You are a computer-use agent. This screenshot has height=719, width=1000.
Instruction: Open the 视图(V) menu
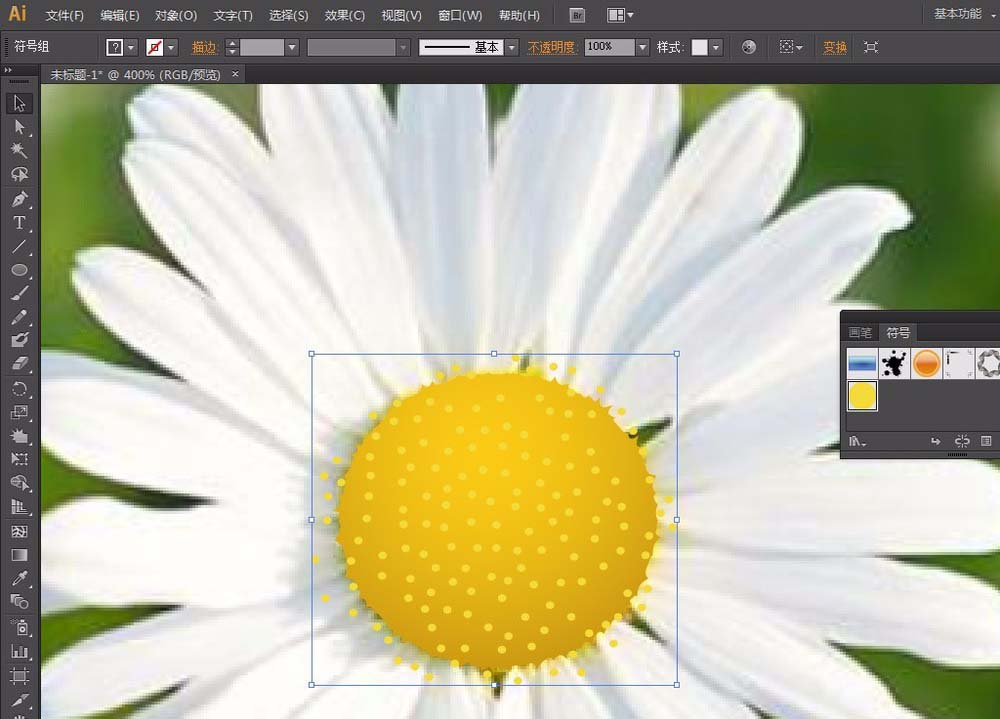(401, 15)
